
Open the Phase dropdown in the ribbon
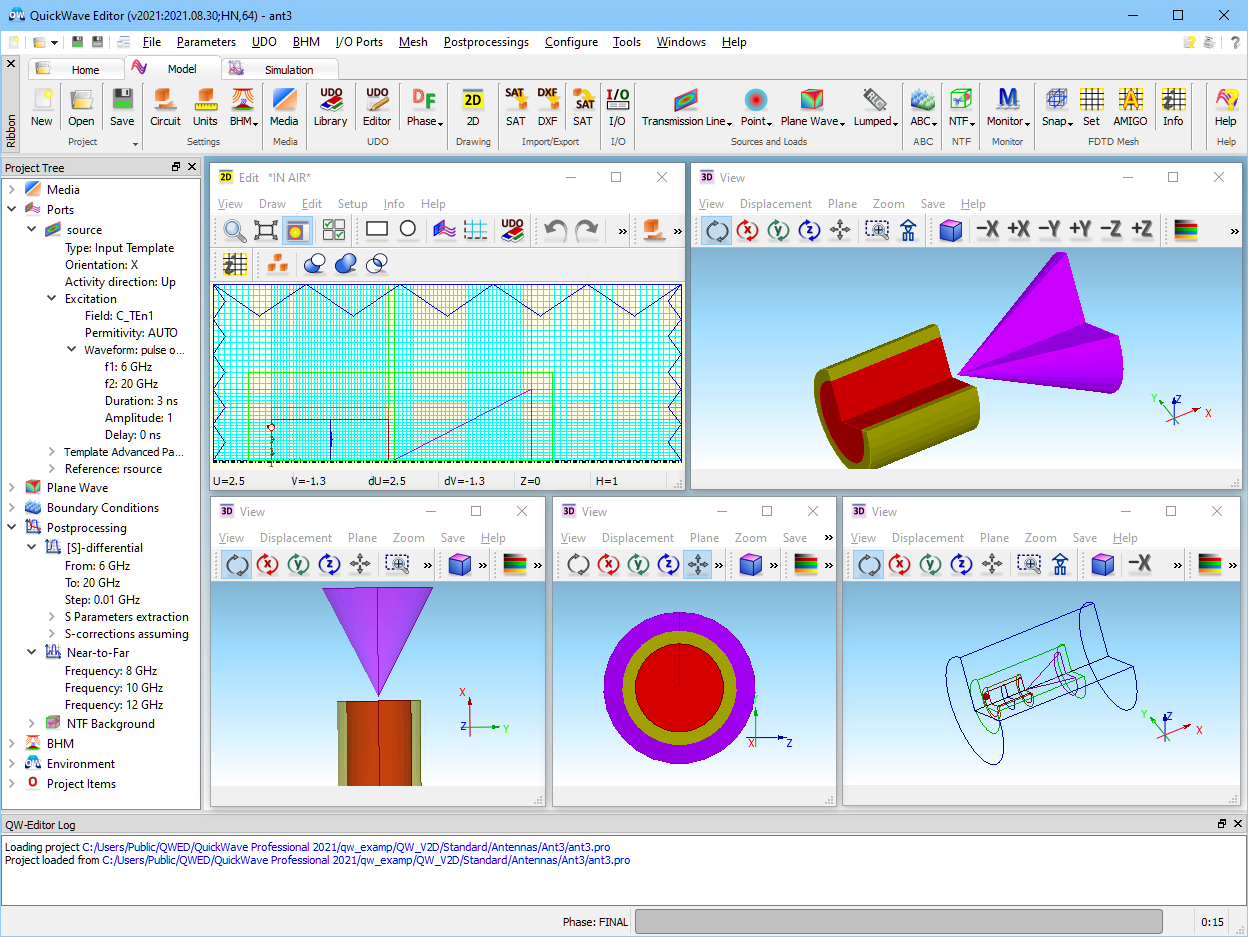pos(424,108)
